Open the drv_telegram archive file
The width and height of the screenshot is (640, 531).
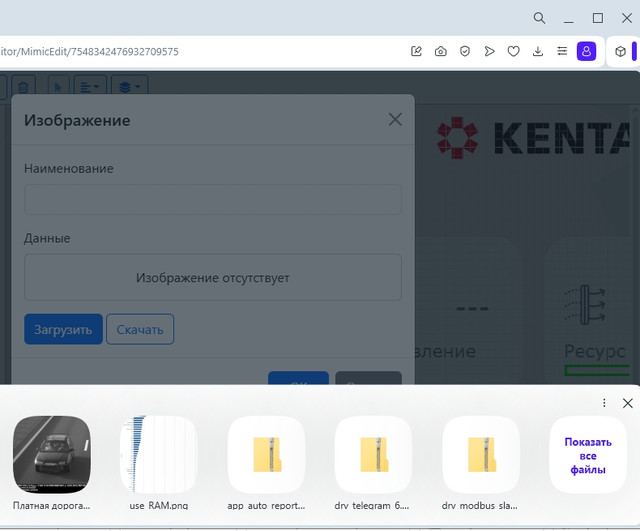coord(373,454)
